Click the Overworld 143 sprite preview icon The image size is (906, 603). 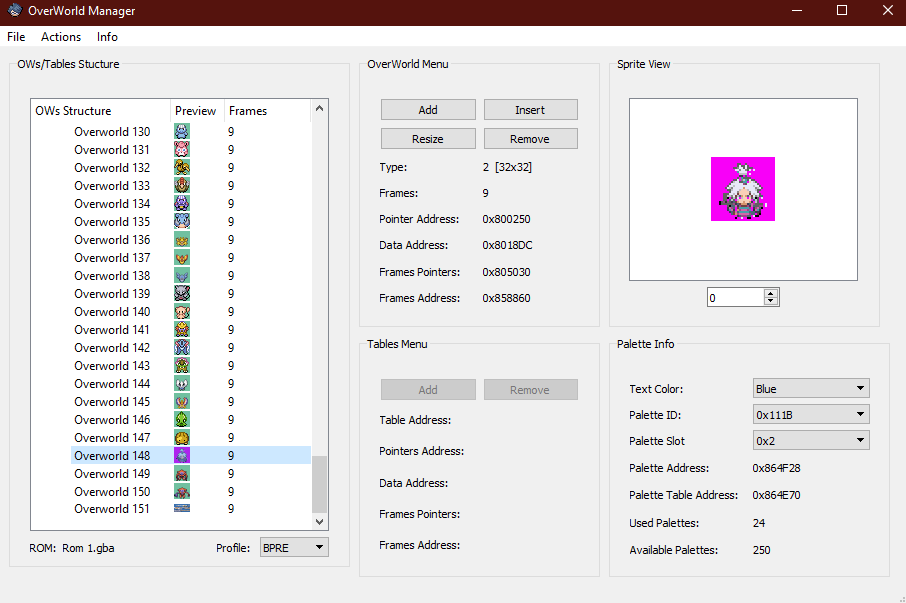click(182, 366)
